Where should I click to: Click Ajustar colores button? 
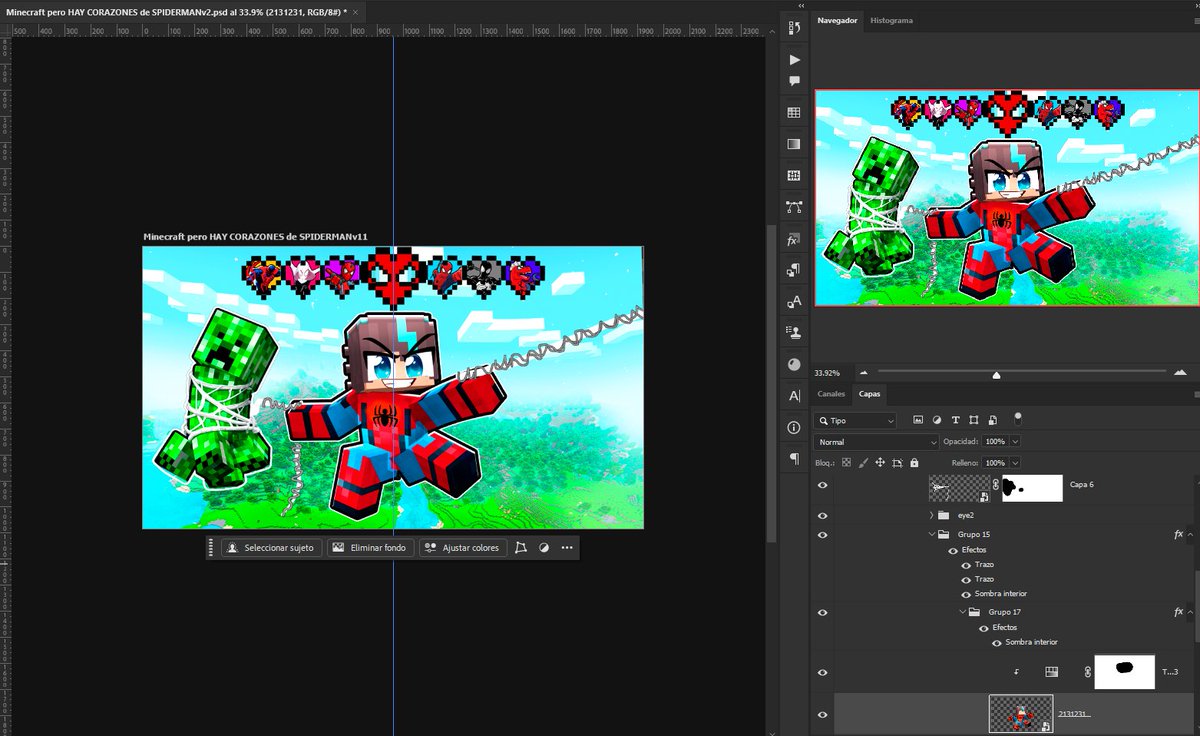[x=461, y=548]
